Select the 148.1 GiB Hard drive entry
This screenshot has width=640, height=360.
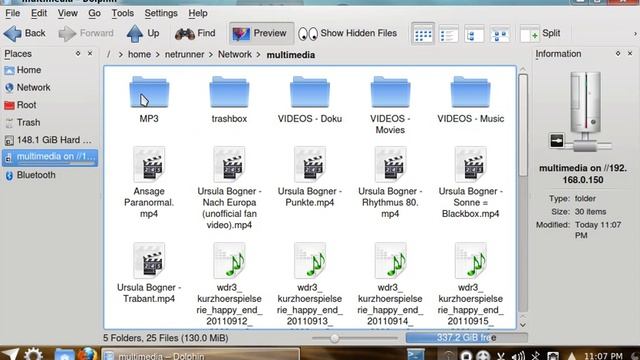pyautogui.click(x=49, y=140)
